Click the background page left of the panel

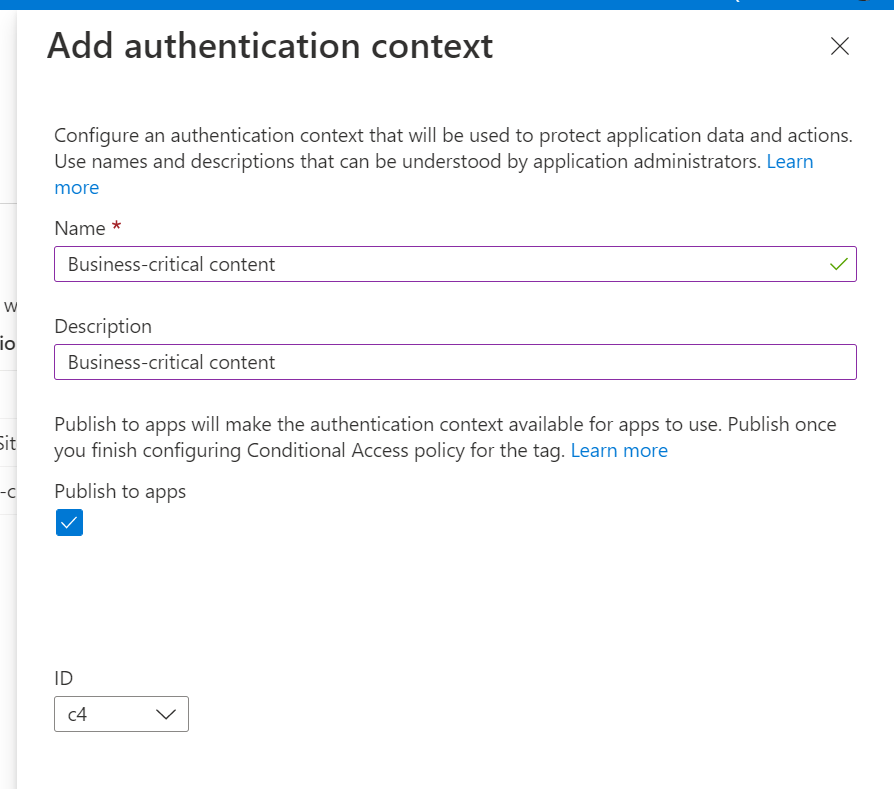[x=8, y=600]
